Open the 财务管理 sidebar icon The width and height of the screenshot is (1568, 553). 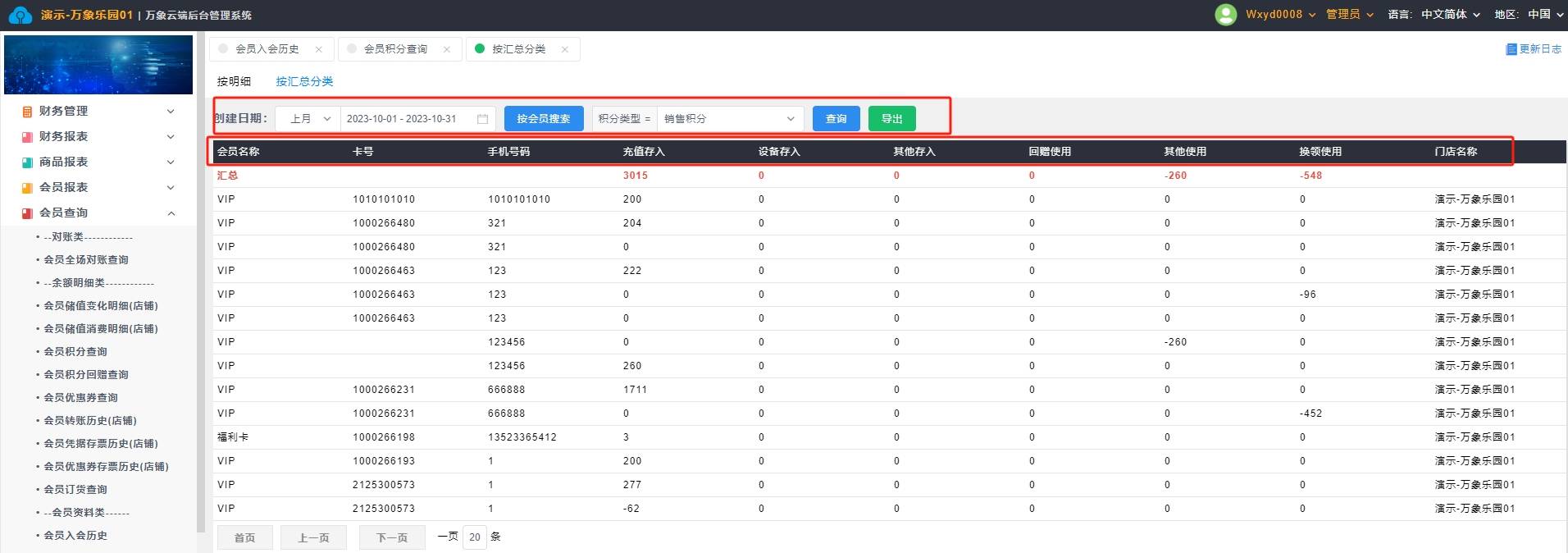coord(27,112)
